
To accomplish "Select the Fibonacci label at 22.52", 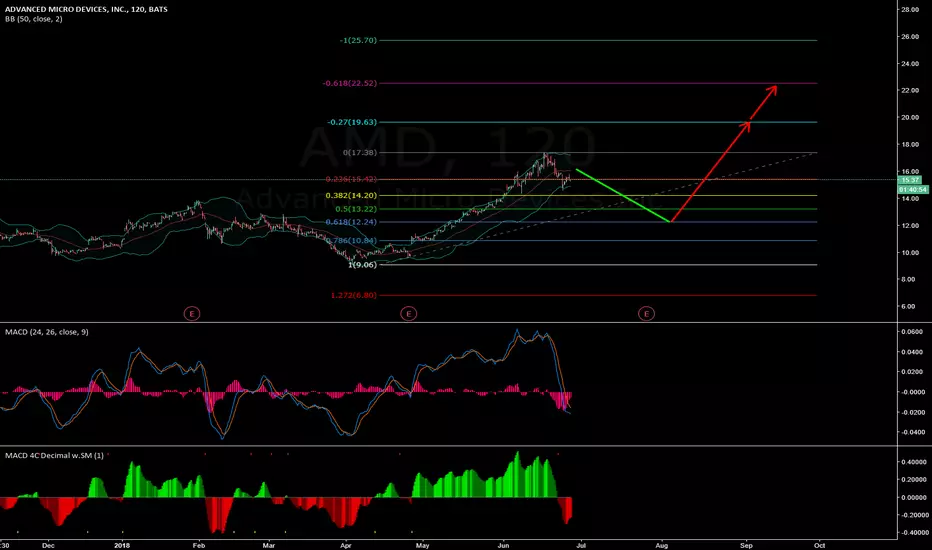I will click(350, 83).
